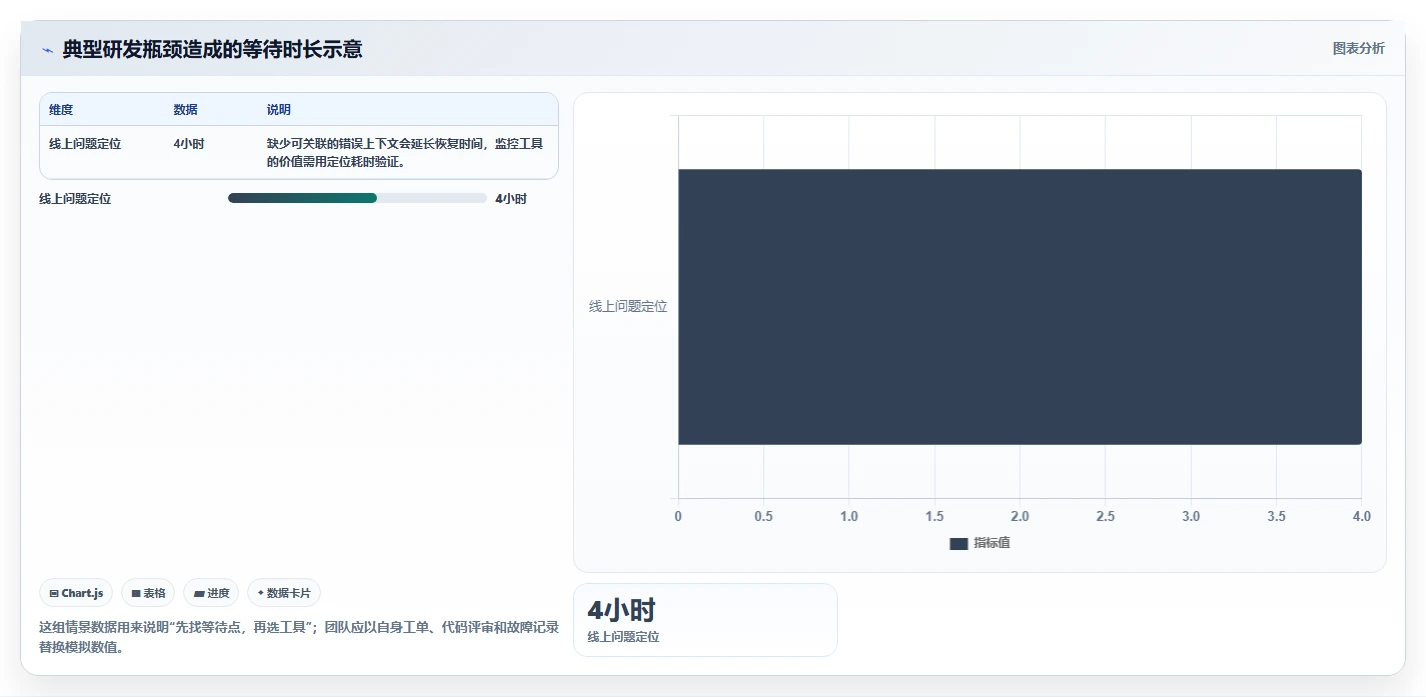
Task: Click the 线上问题定位 y-axis label in the chart
Action: [628, 306]
